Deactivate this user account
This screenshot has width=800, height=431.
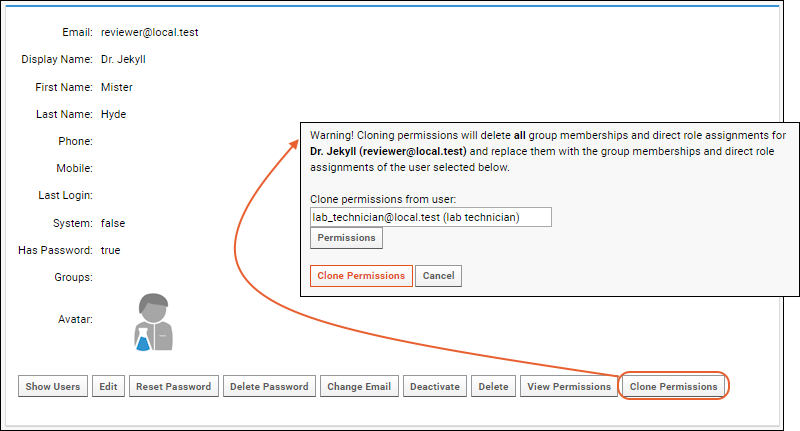pos(435,387)
